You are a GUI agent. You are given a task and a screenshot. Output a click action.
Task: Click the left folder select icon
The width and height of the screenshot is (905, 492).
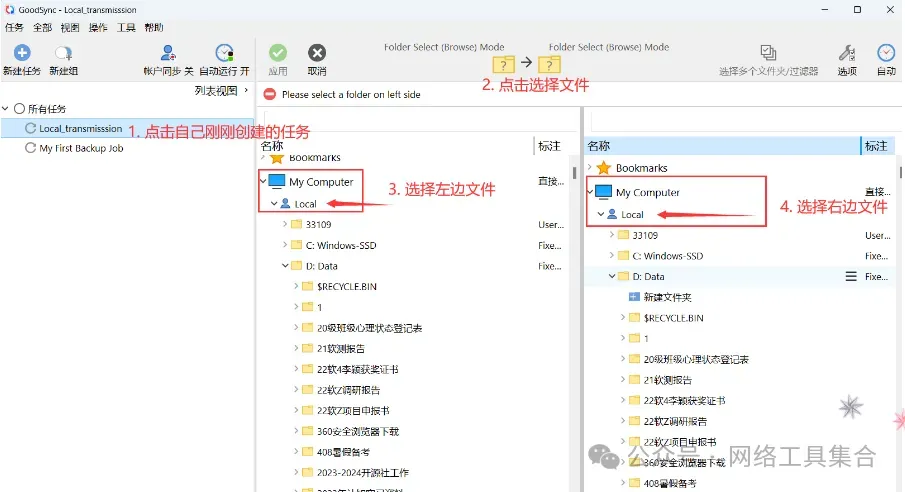(x=503, y=64)
